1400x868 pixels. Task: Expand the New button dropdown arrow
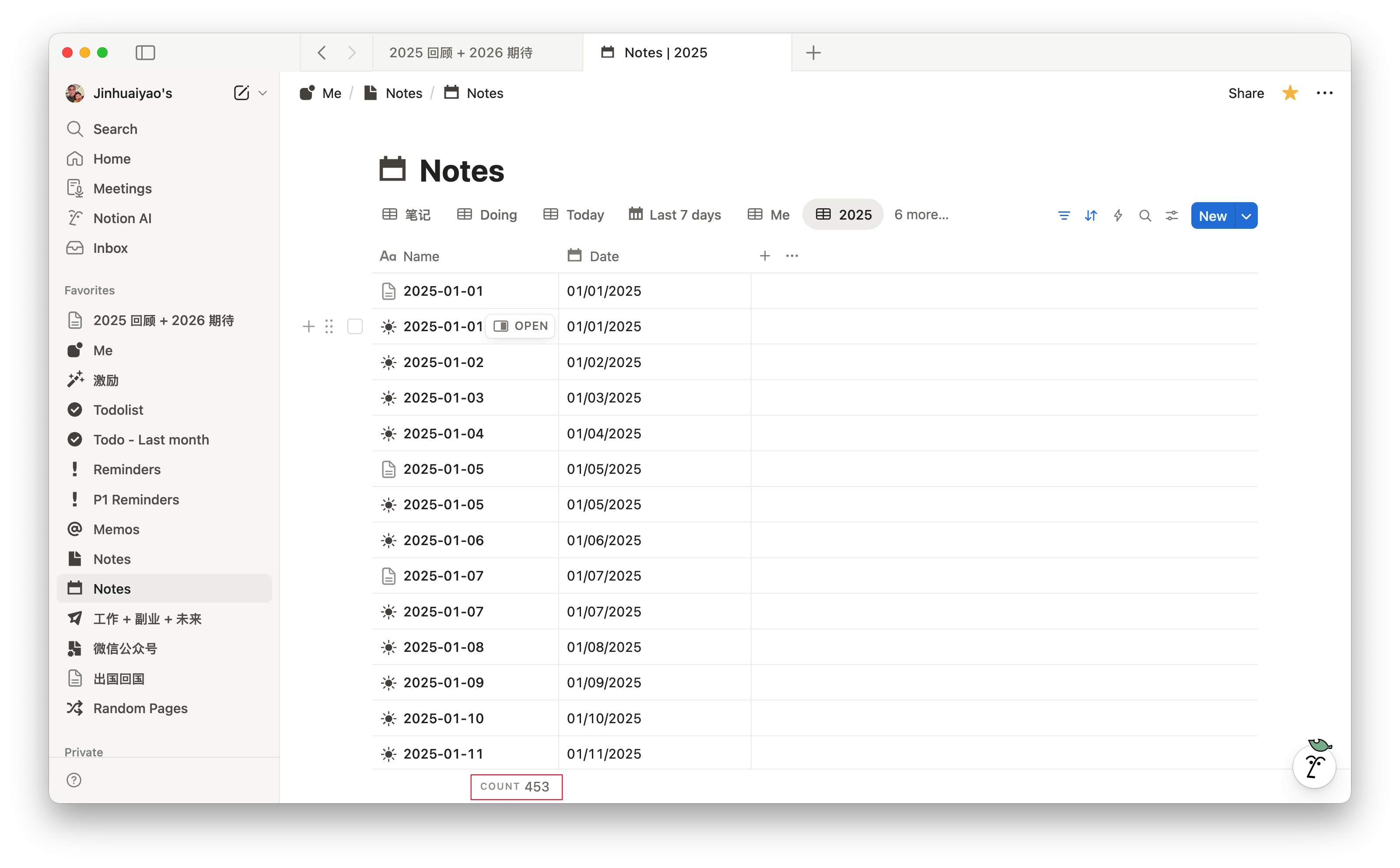(1246, 216)
